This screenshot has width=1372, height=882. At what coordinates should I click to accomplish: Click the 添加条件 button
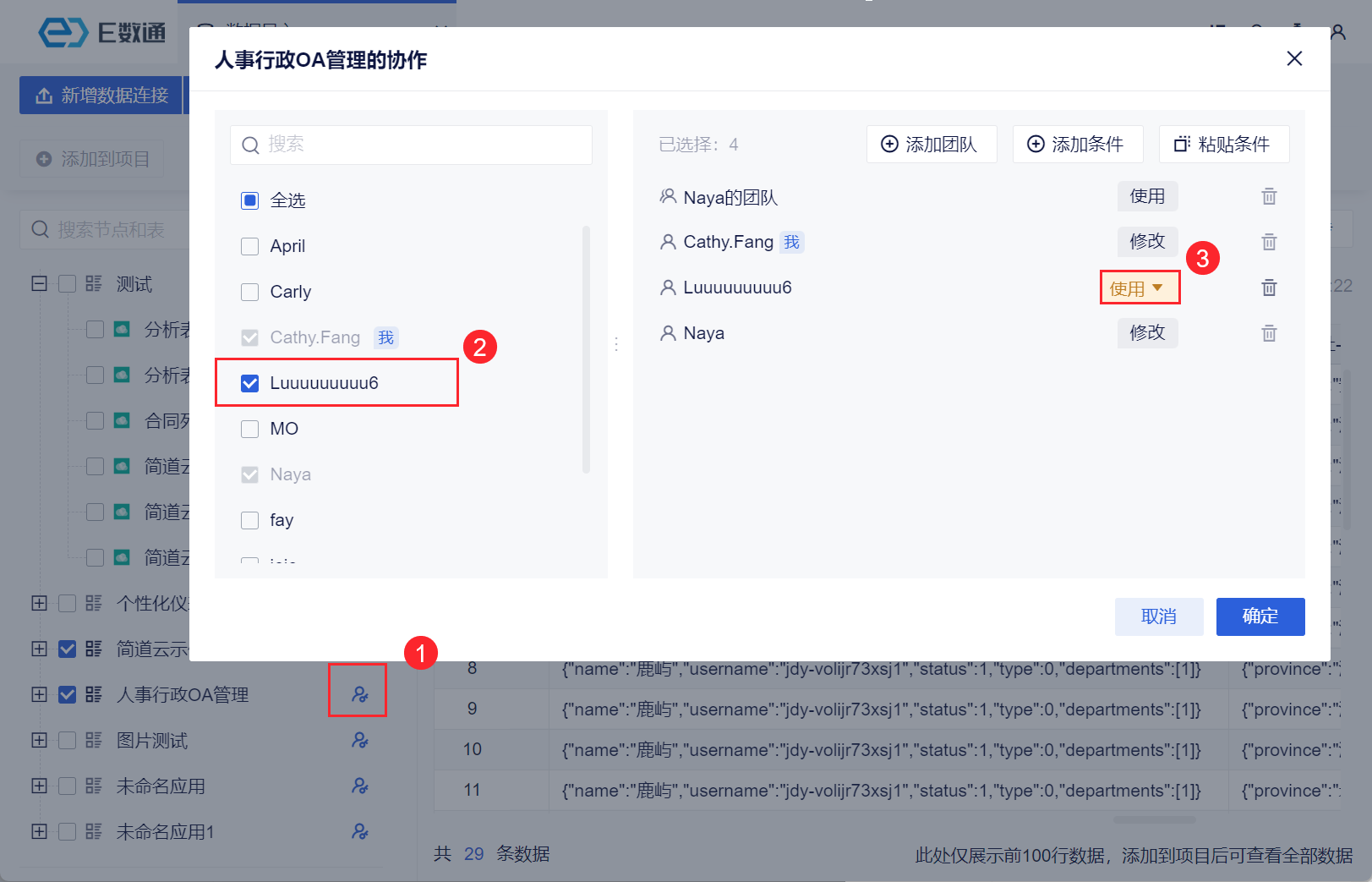click(1078, 144)
